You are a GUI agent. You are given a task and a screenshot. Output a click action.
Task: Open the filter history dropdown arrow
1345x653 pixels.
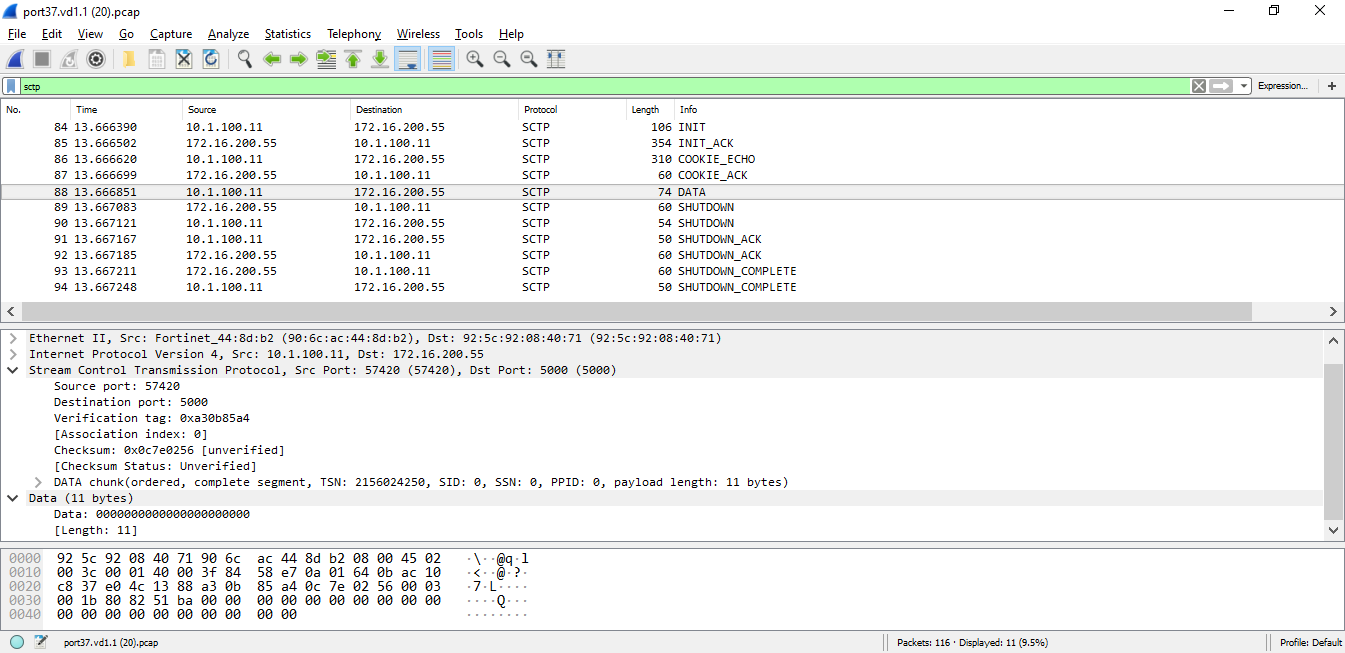(x=1244, y=86)
